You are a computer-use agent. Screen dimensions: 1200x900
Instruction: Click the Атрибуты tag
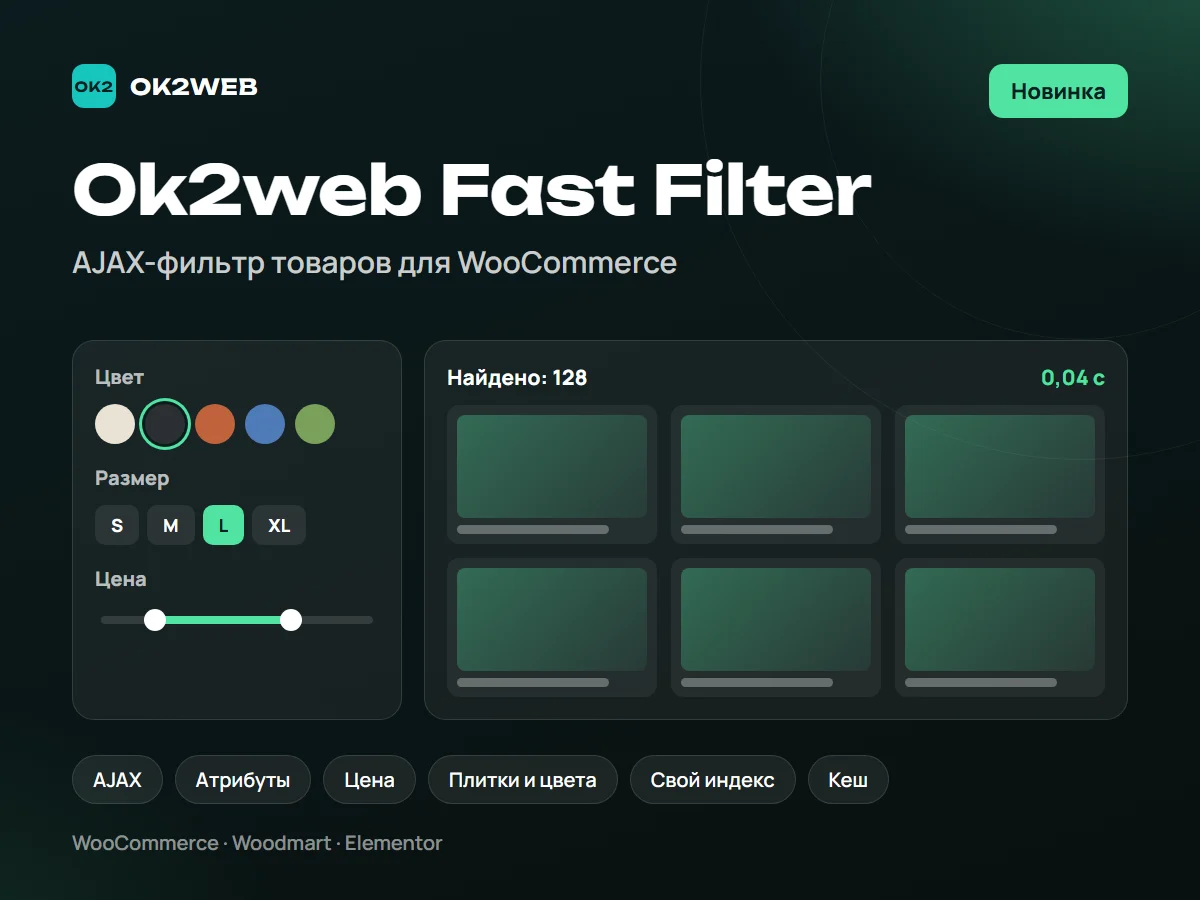[243, 780]
